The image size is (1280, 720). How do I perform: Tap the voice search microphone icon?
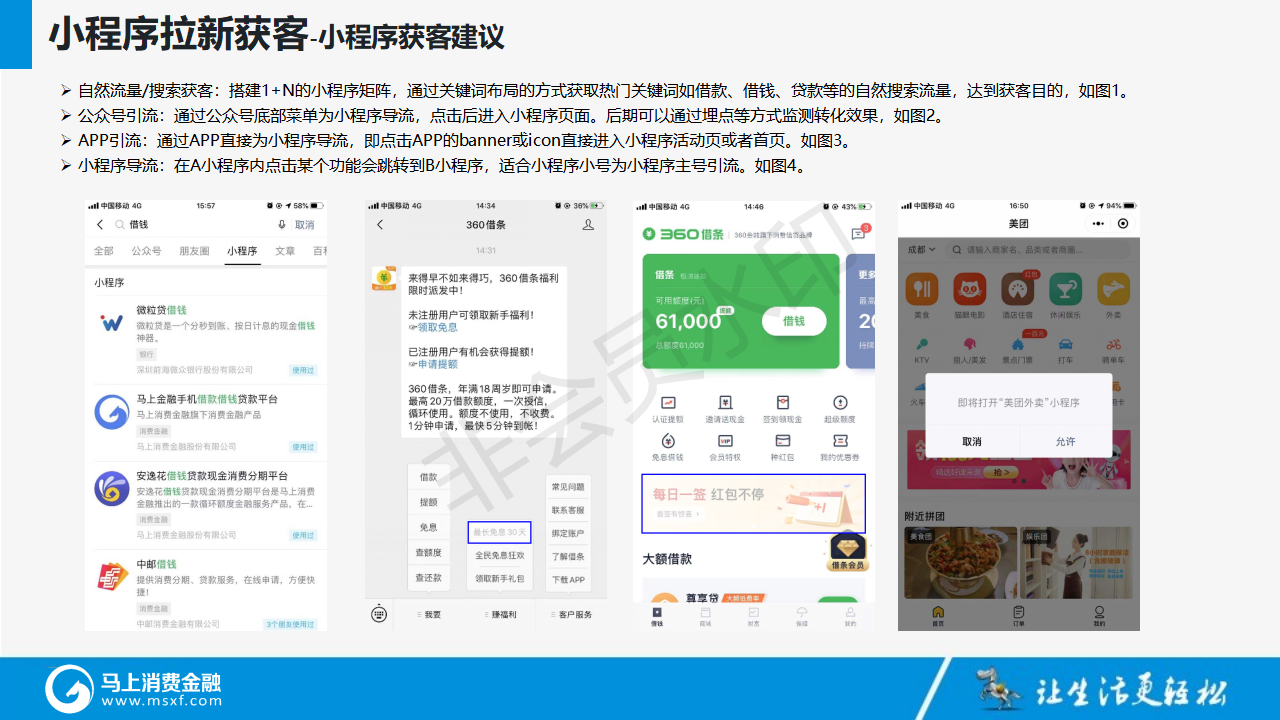pyautogui.click(x=282, y=225)
